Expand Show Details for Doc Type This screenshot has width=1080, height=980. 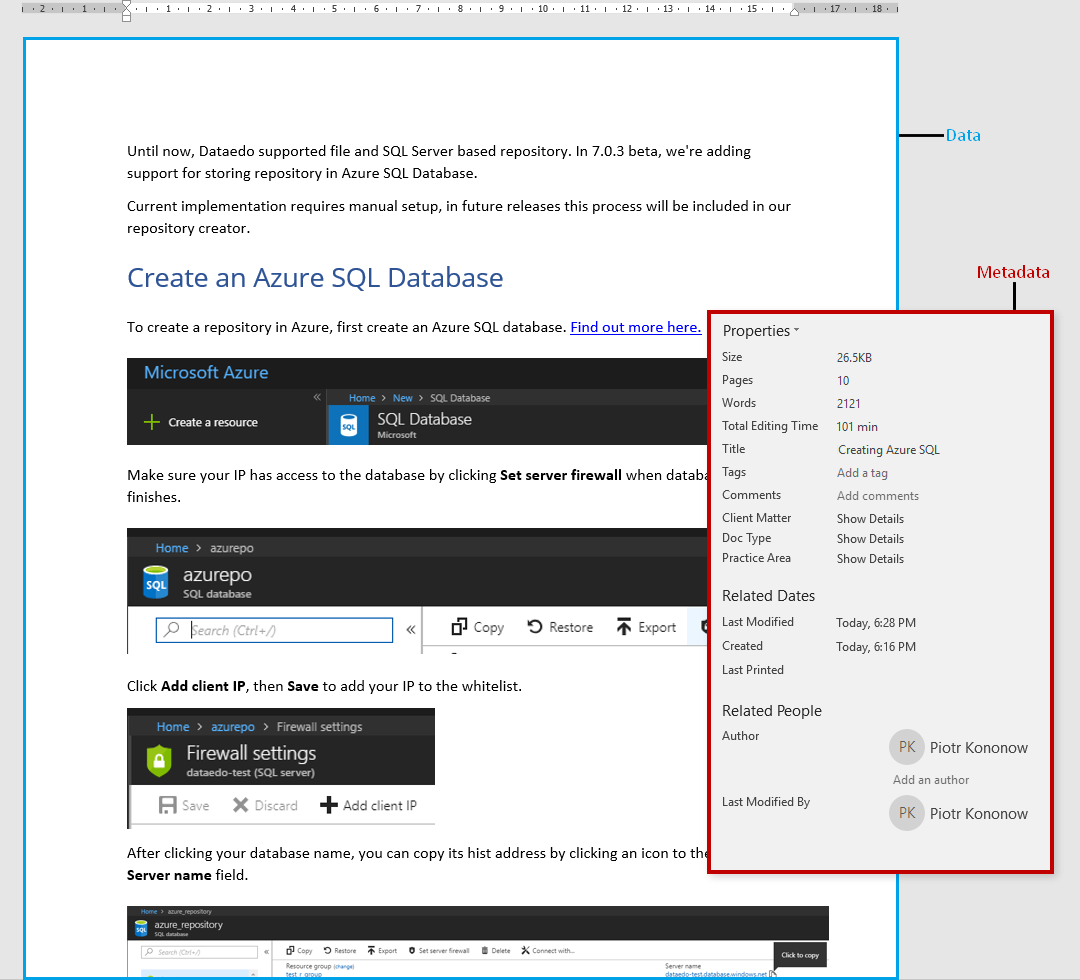point(870,538)
